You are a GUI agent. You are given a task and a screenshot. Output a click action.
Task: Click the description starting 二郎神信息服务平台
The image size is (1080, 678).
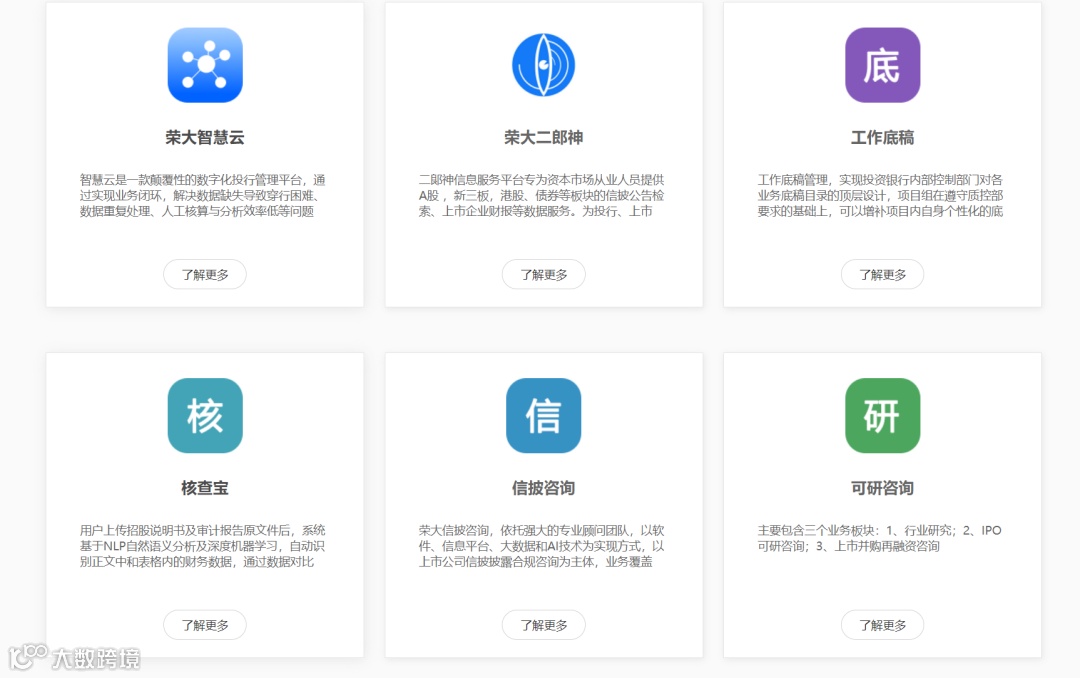point(541,196)
